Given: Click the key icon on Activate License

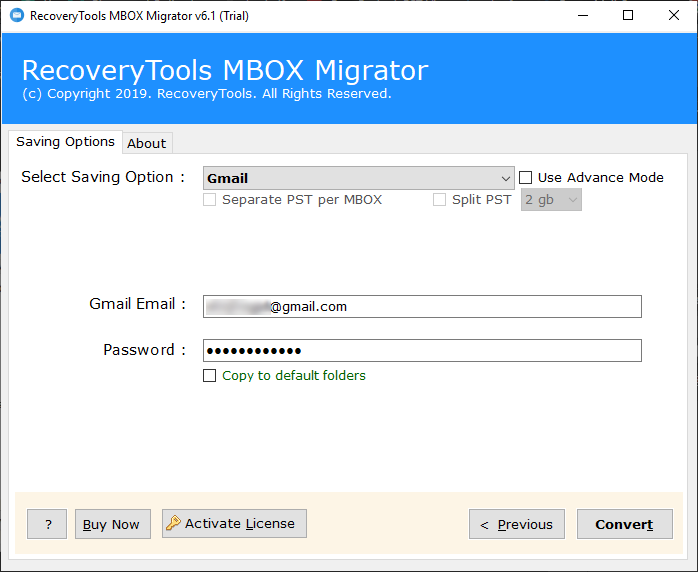Looking at the screenshot, I should click(x=173, y=523).
